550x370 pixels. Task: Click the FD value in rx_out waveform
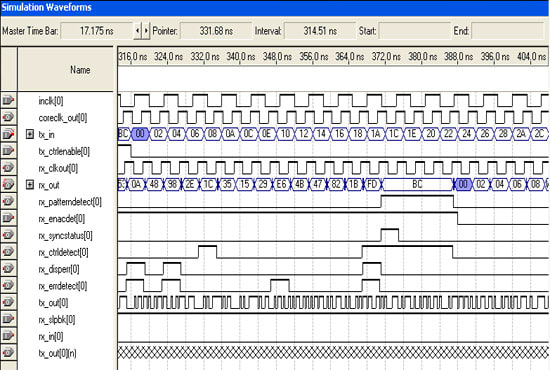pyautogui.click(x=373, y=184)
